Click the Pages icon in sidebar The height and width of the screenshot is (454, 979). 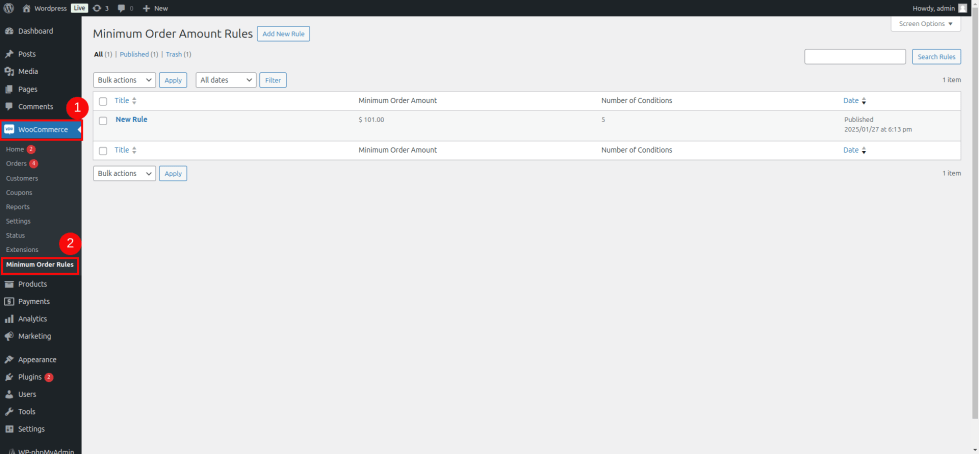9,89
